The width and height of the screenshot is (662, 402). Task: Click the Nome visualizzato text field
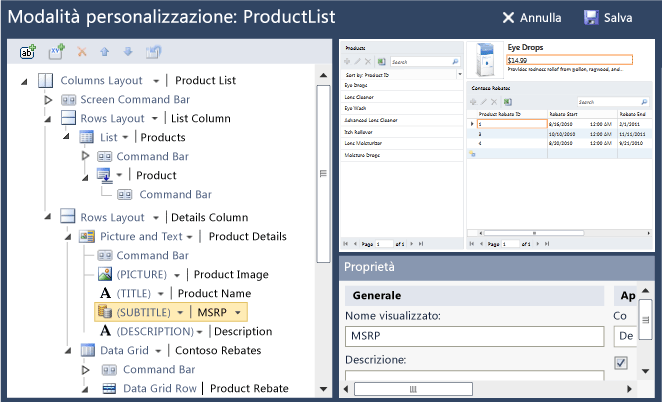(x=474, y=336)
